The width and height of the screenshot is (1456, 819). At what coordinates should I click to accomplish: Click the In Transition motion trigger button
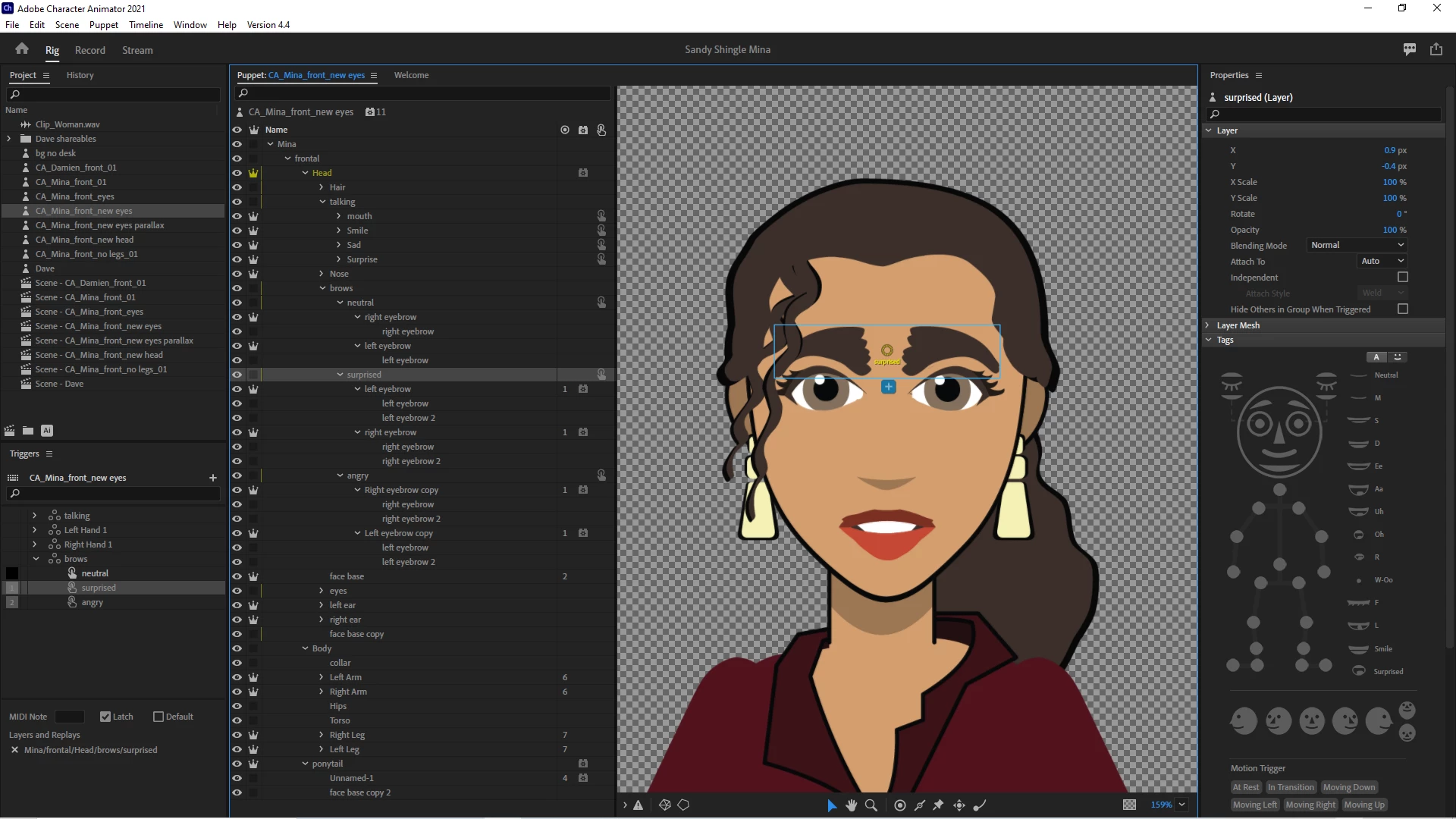(1291, 787)
